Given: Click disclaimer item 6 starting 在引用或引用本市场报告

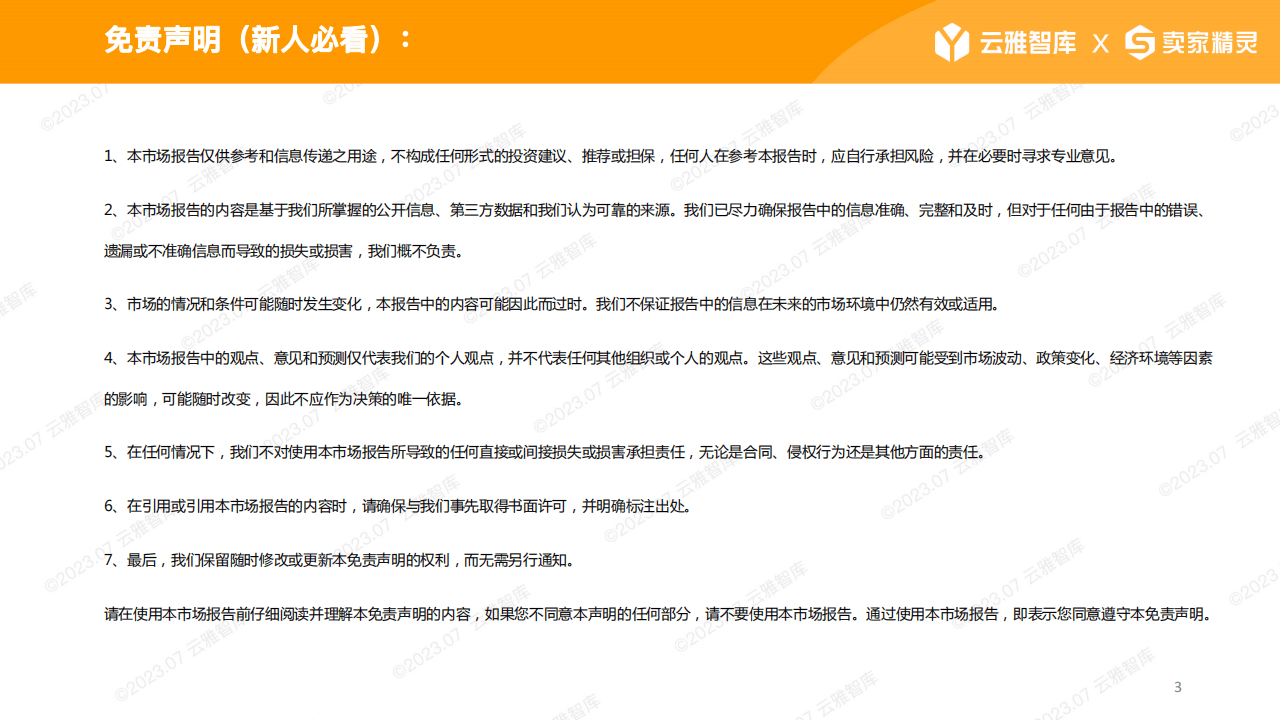Looking at the screenshot, I should [x=398, y=506].
